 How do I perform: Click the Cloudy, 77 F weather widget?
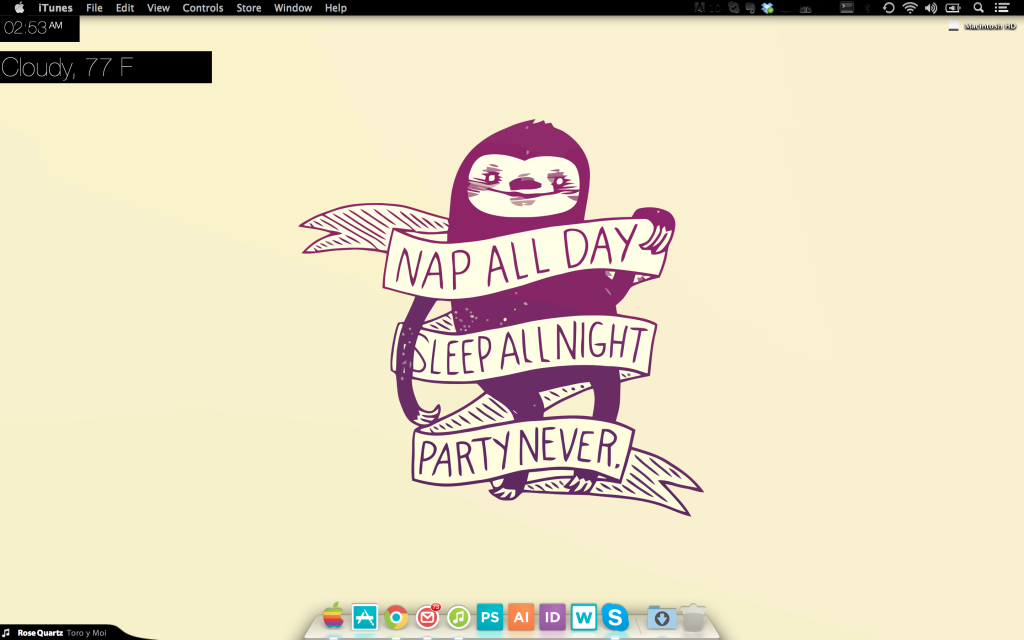(106, 67)
